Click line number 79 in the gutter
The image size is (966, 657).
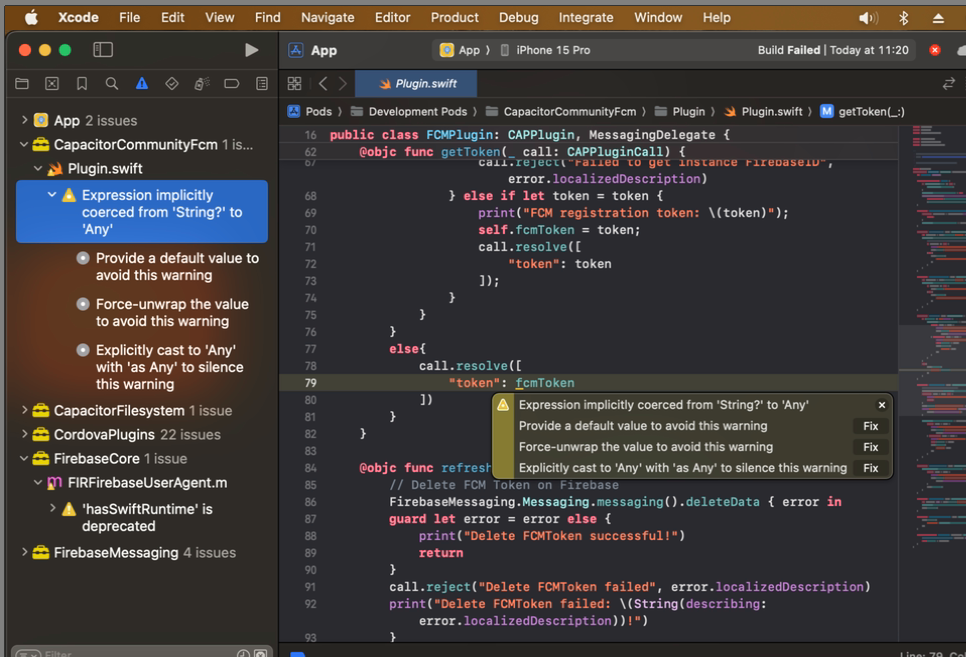(310, 383)
